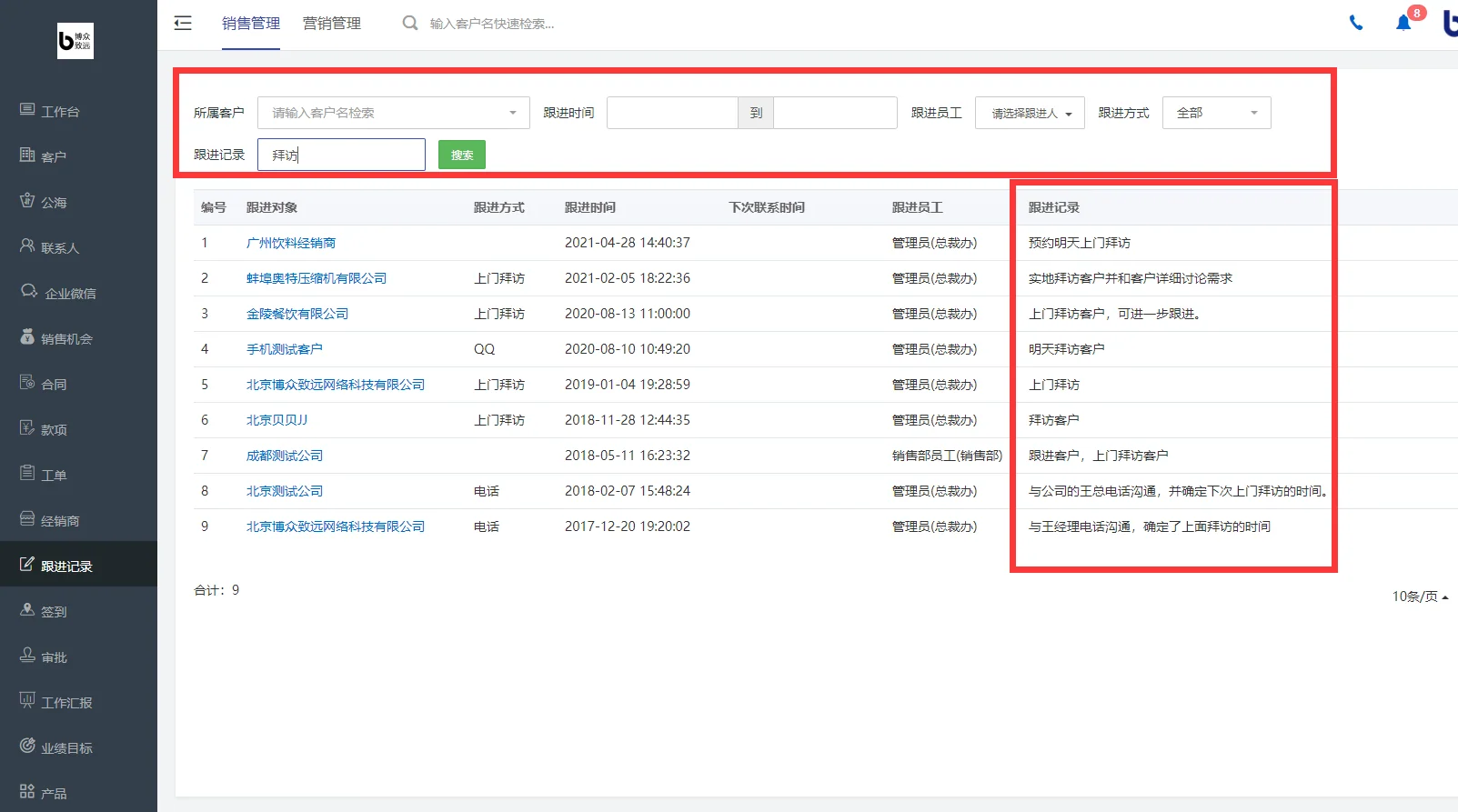Click the 产品 sidebar icon
The width and height of the screenshot is (1458, 812).
tap(27, 791)
